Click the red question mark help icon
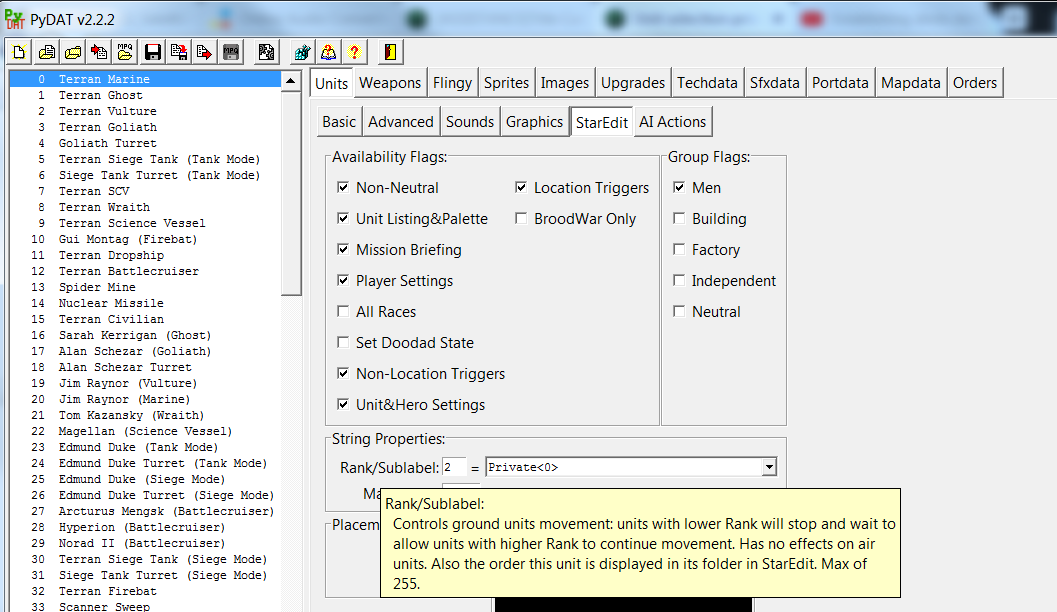The image size is (1057, 612). pos(353,52)
